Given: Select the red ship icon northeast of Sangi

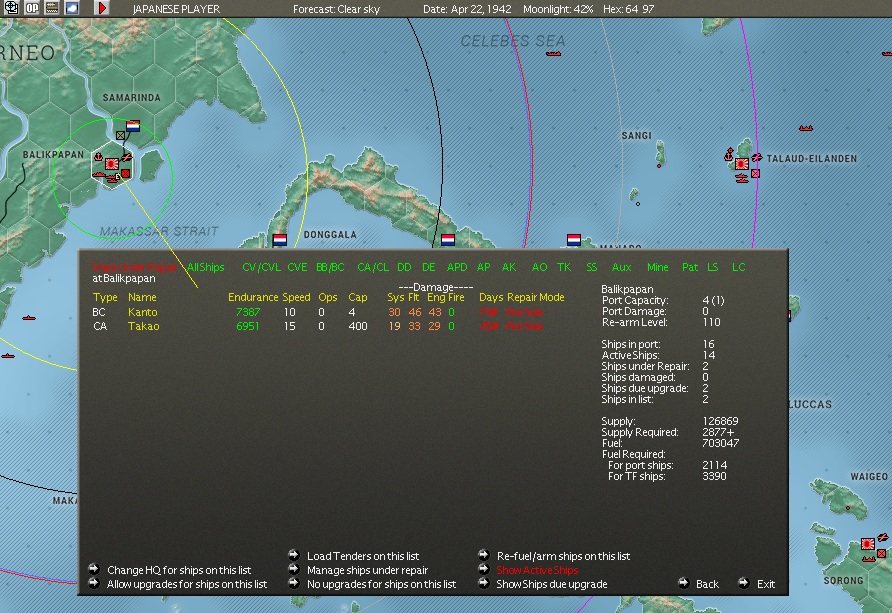Looking at the screenshot, I should (806, 128).
